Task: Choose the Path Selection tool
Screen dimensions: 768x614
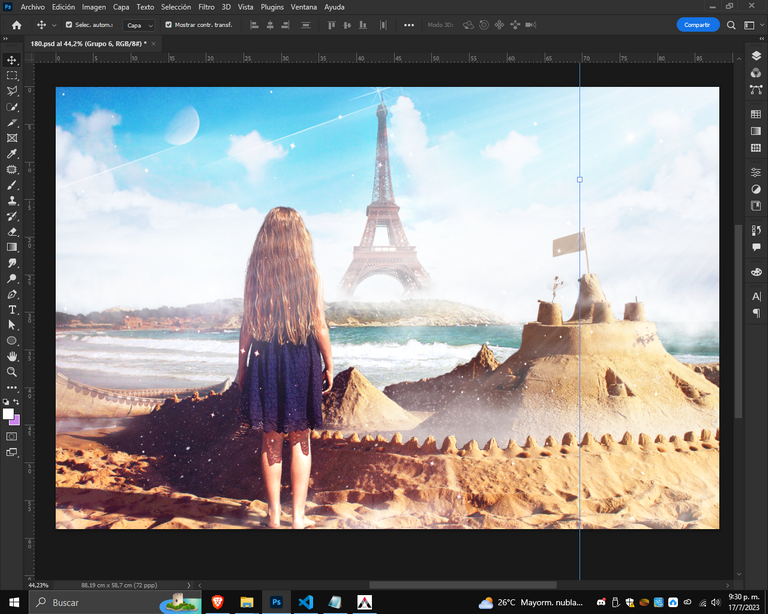Action: 12,325
